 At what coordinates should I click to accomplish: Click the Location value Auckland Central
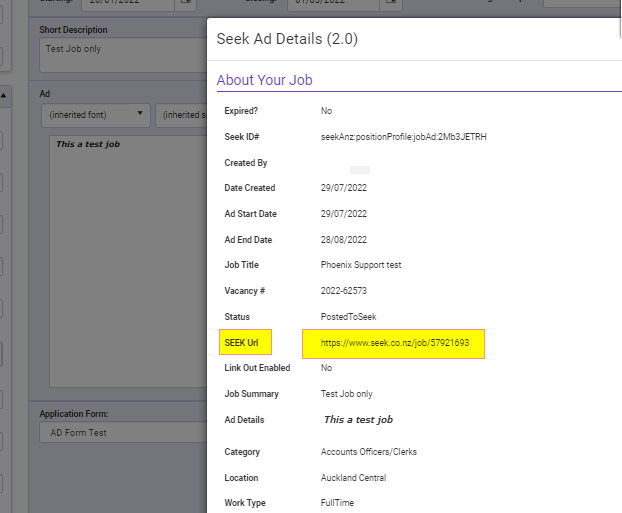[x=353, y=478]
